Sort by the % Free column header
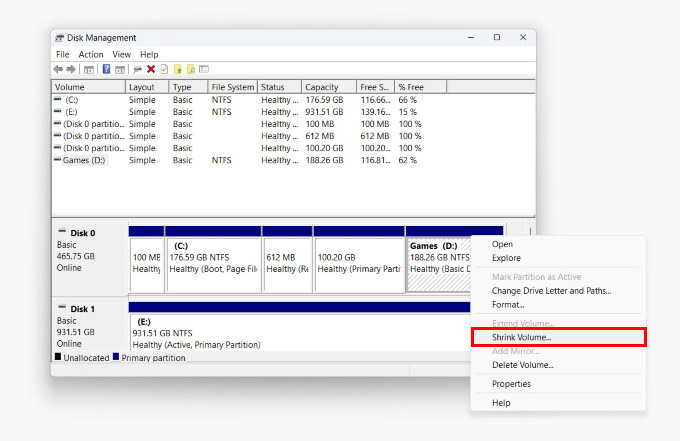This screenshot has width=680, height=441. pyautogui.click(x=420, y=87)
